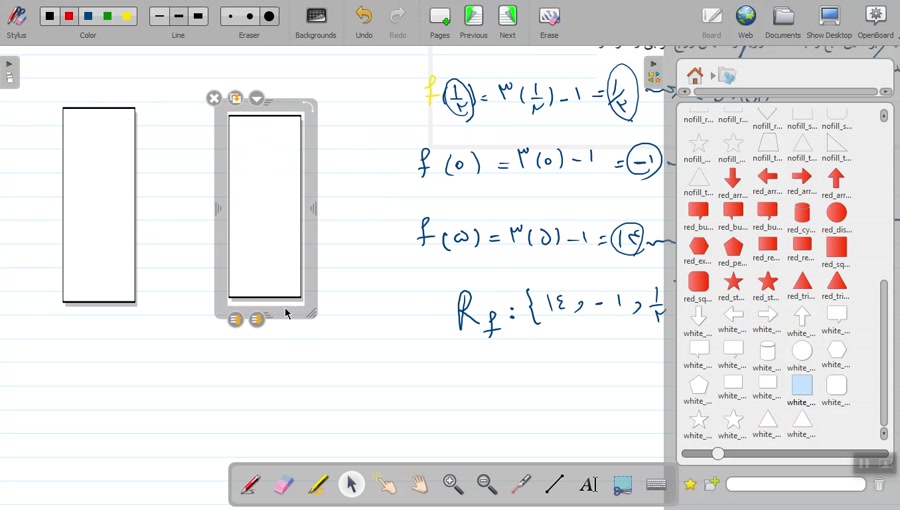900x510 pixels.
Task: Click the Zoom Out magnifier
Action: click(487, 484)
